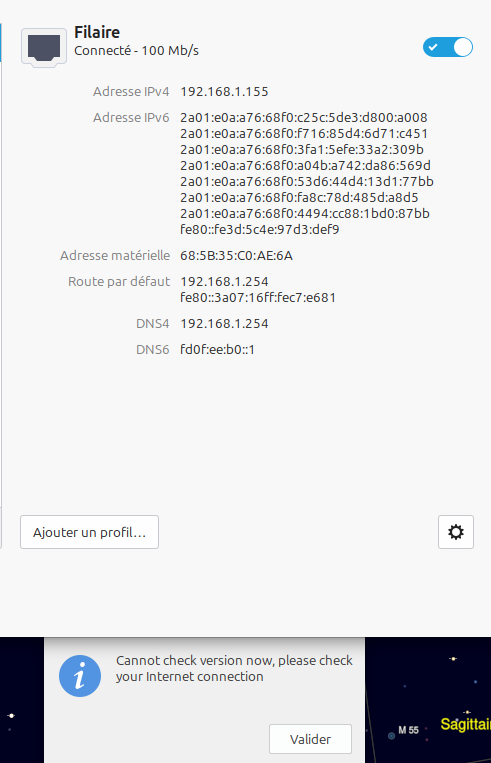Click the Filaire connection title
The image size is (491, 763).
coord(97,32)
